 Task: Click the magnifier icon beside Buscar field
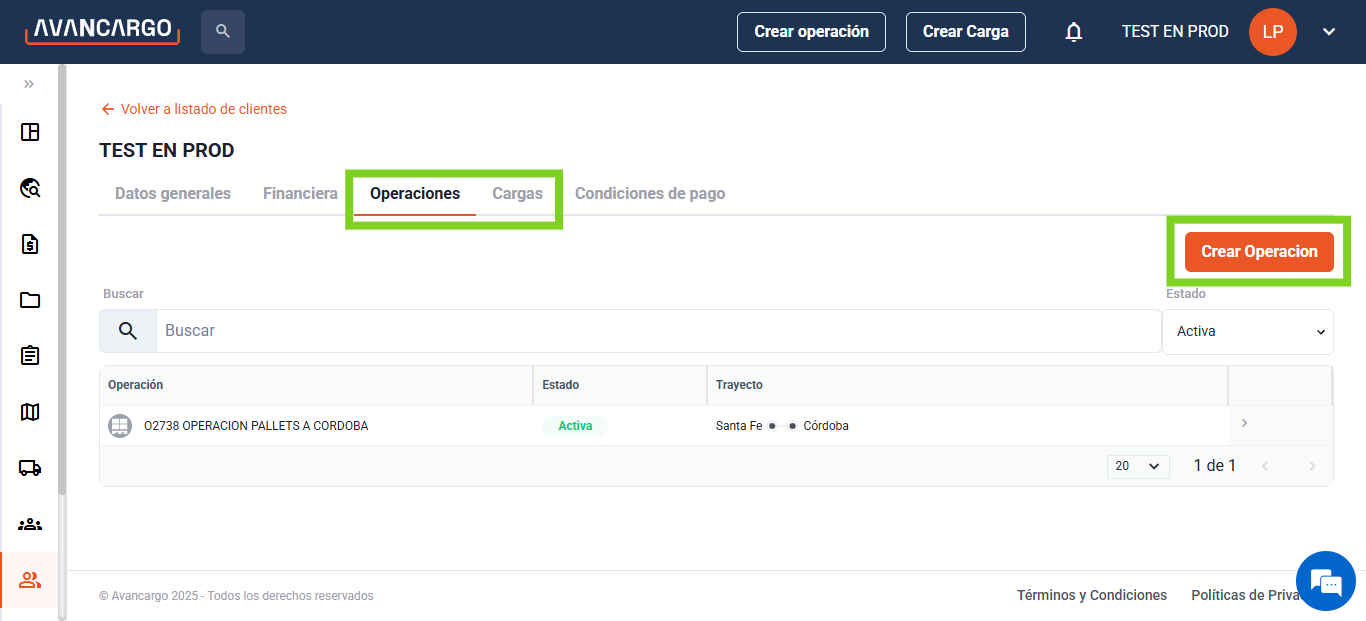point(128,331)
